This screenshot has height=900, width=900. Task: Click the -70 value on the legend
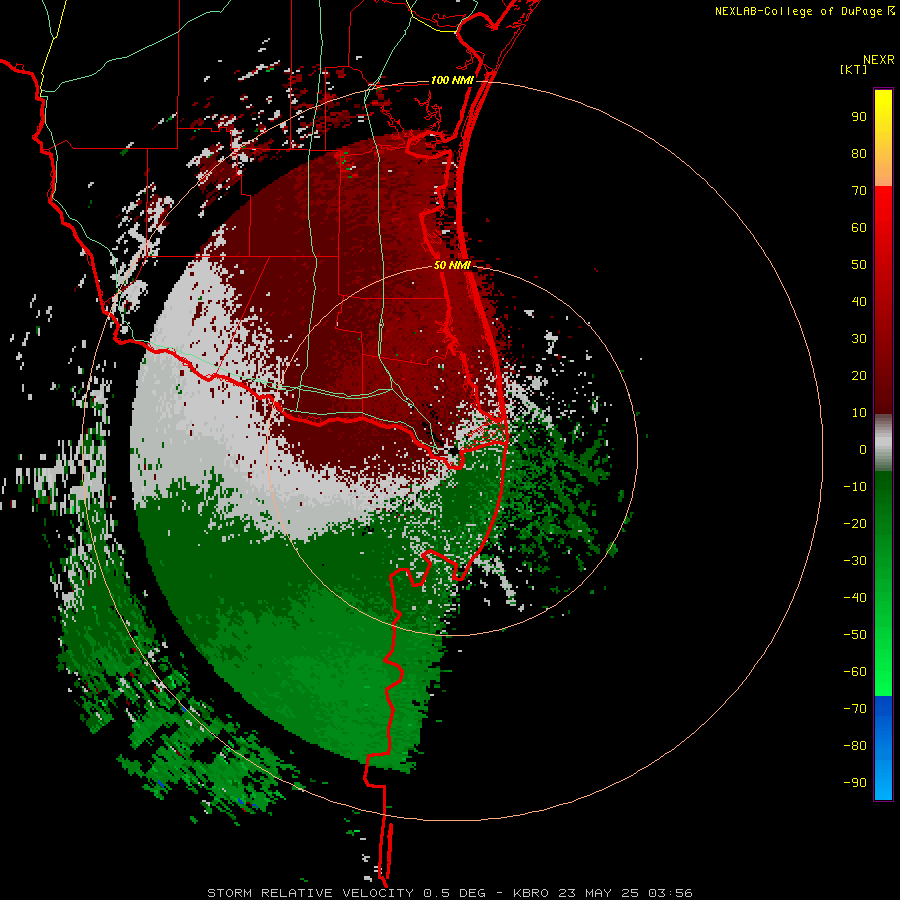coord(855,709)
